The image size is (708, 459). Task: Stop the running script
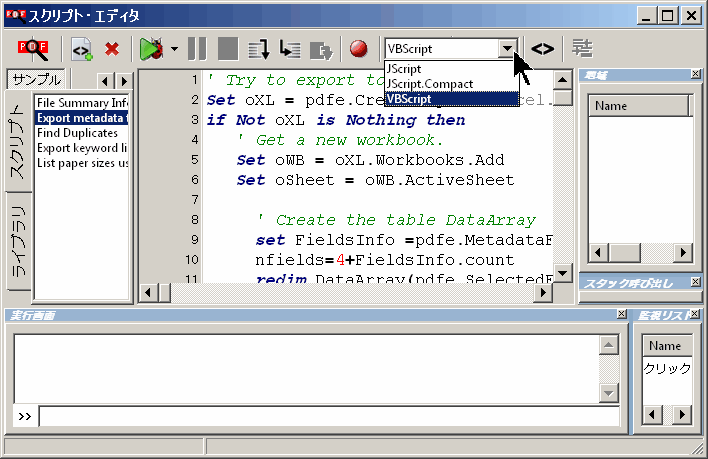(x=228, y=48)
